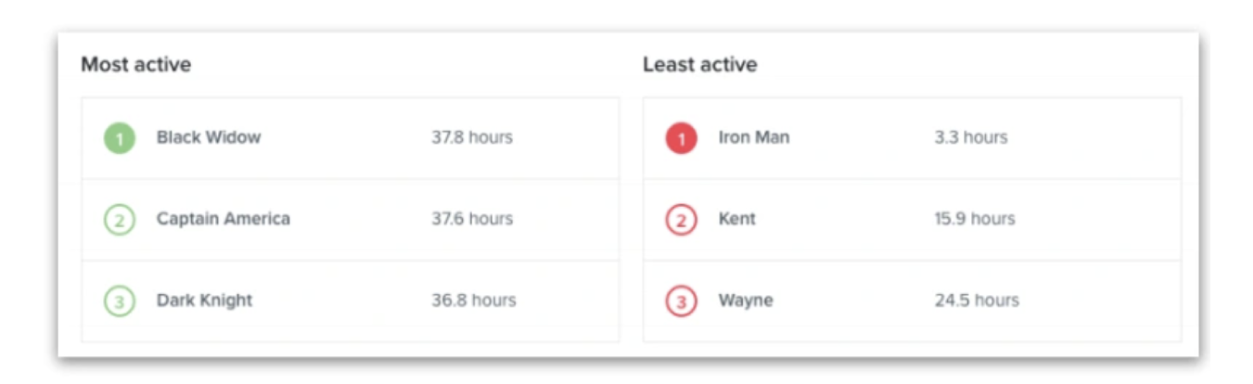Click the red rank 1 badge
This screenshot has height=384, width=1253.
pyautogui.click(x=681, y=138)
